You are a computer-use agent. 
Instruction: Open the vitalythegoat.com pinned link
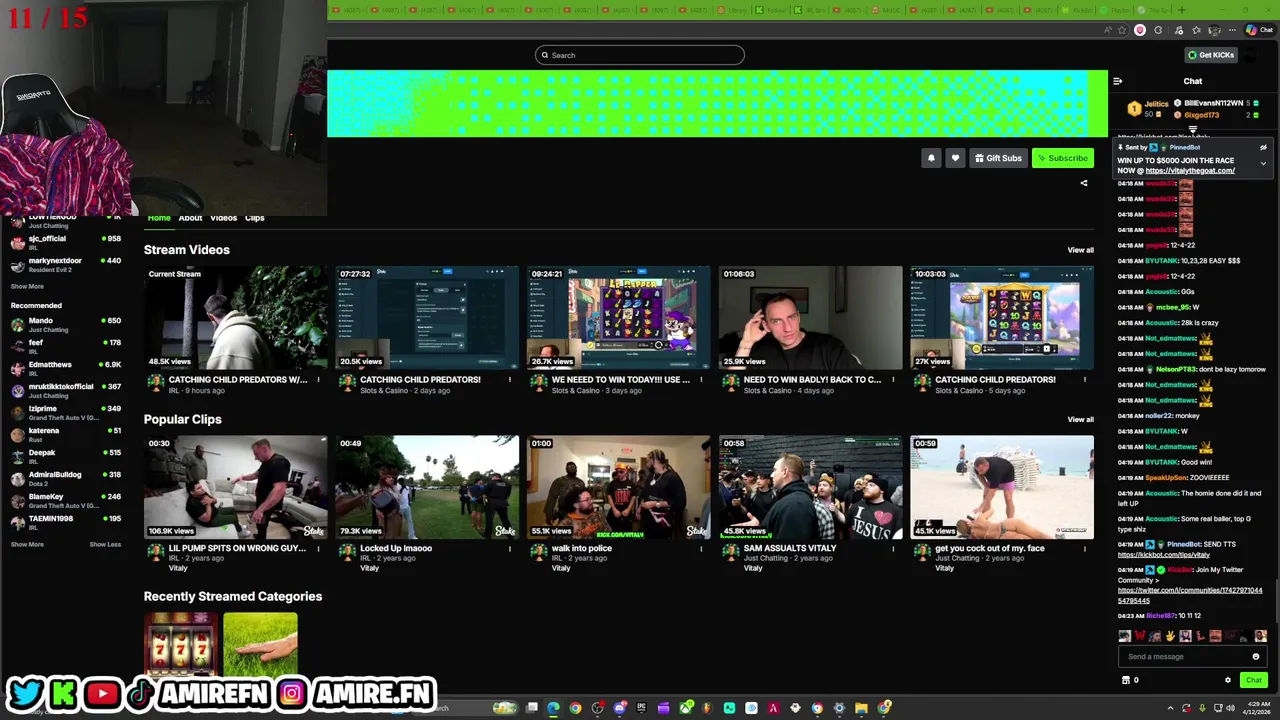pos(1190,171)
